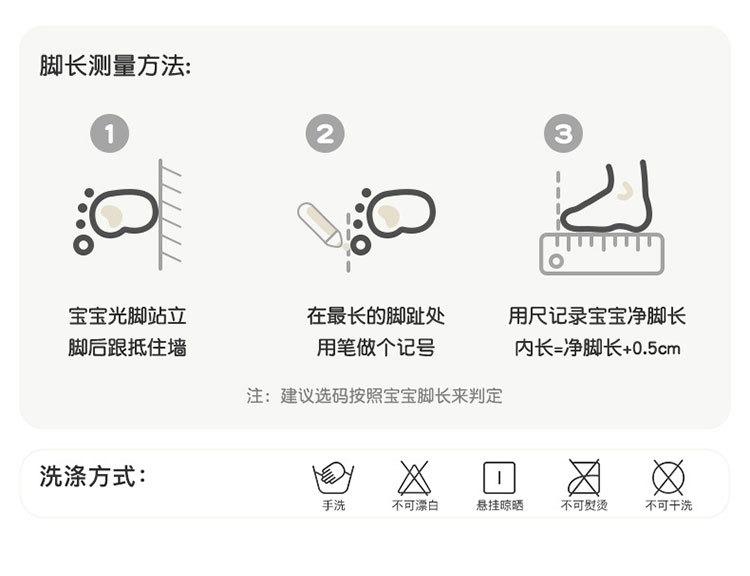Click the 内长=净脚长+0.5cm formula text
This screenshot has height=576, width=750.
coord(597,348)
